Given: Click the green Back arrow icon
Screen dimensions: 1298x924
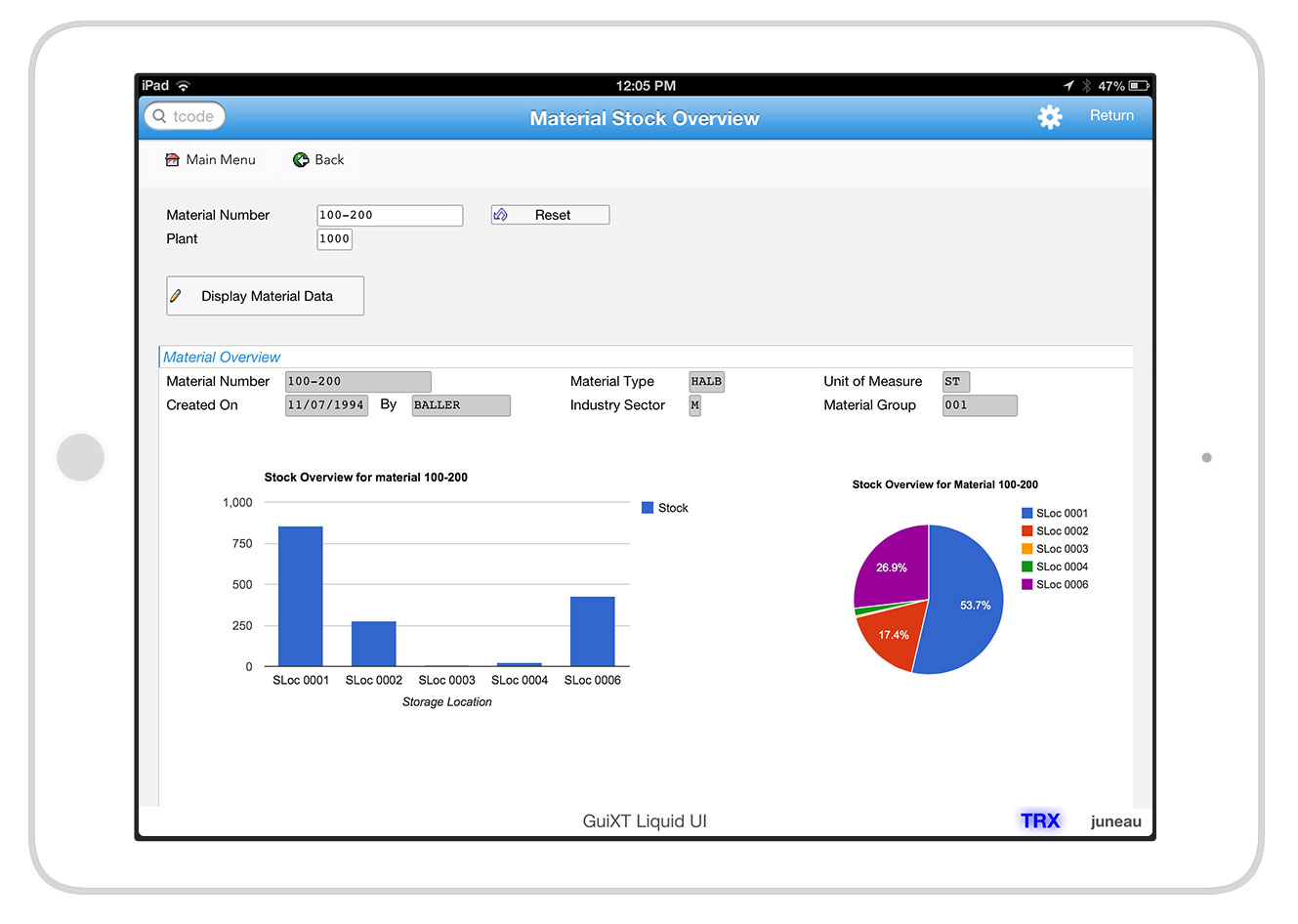Looking at the screenshot, I should 301,160.
